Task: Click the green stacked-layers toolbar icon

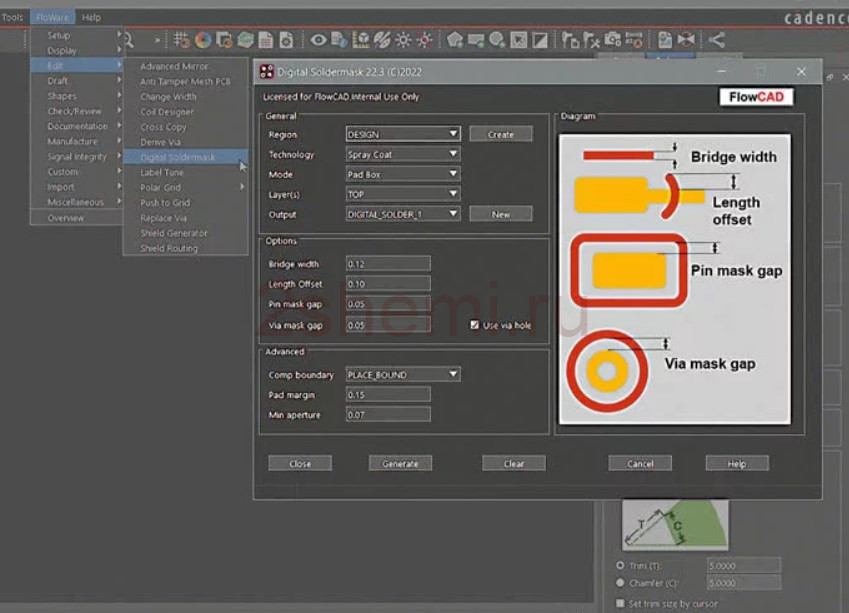Action: point(245,40)
